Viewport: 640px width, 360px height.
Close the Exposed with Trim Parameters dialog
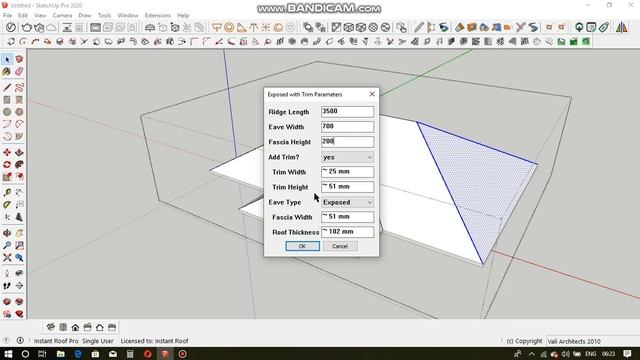click(372, 94)
